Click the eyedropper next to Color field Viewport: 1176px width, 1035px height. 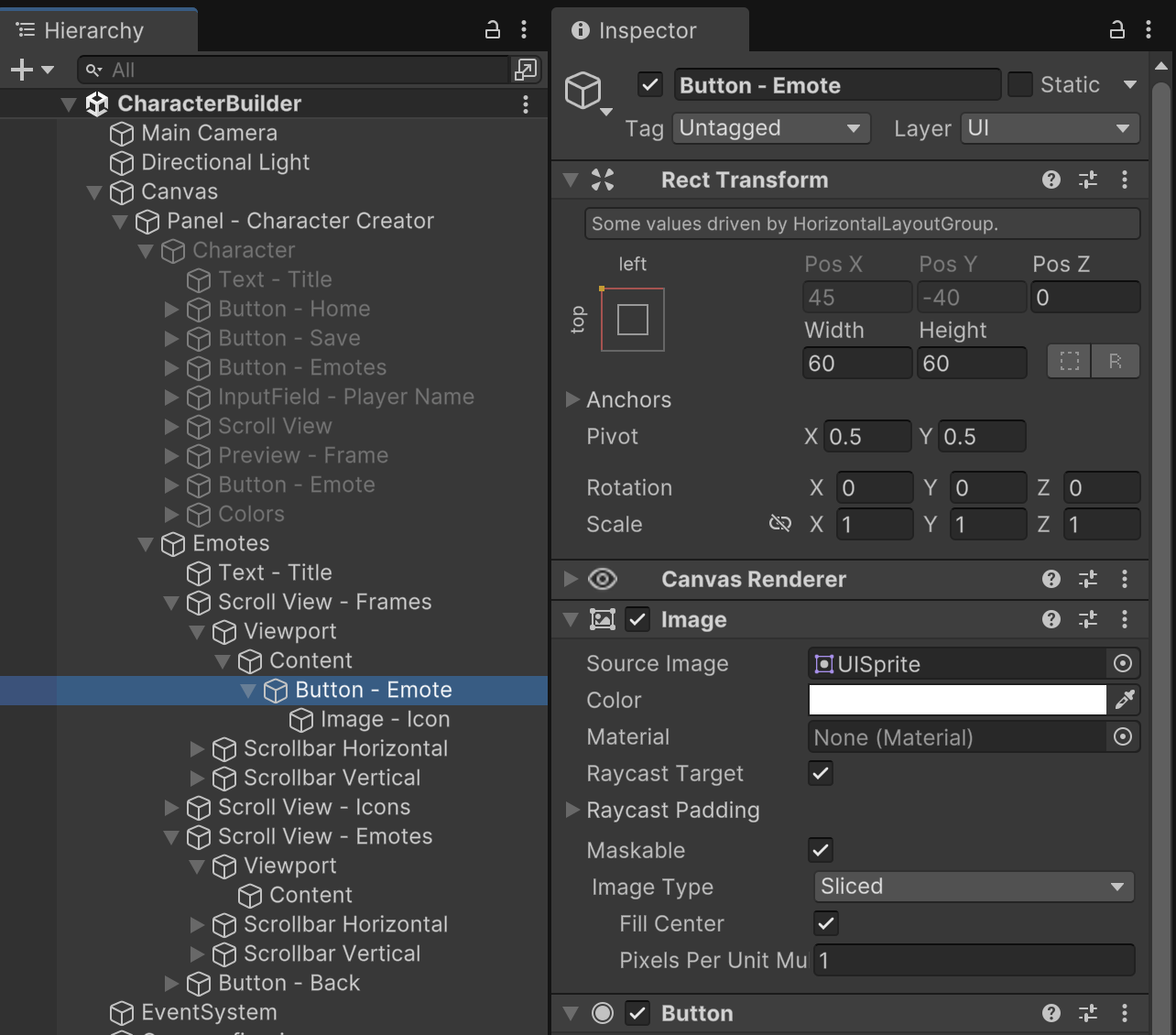[1125, 701]
